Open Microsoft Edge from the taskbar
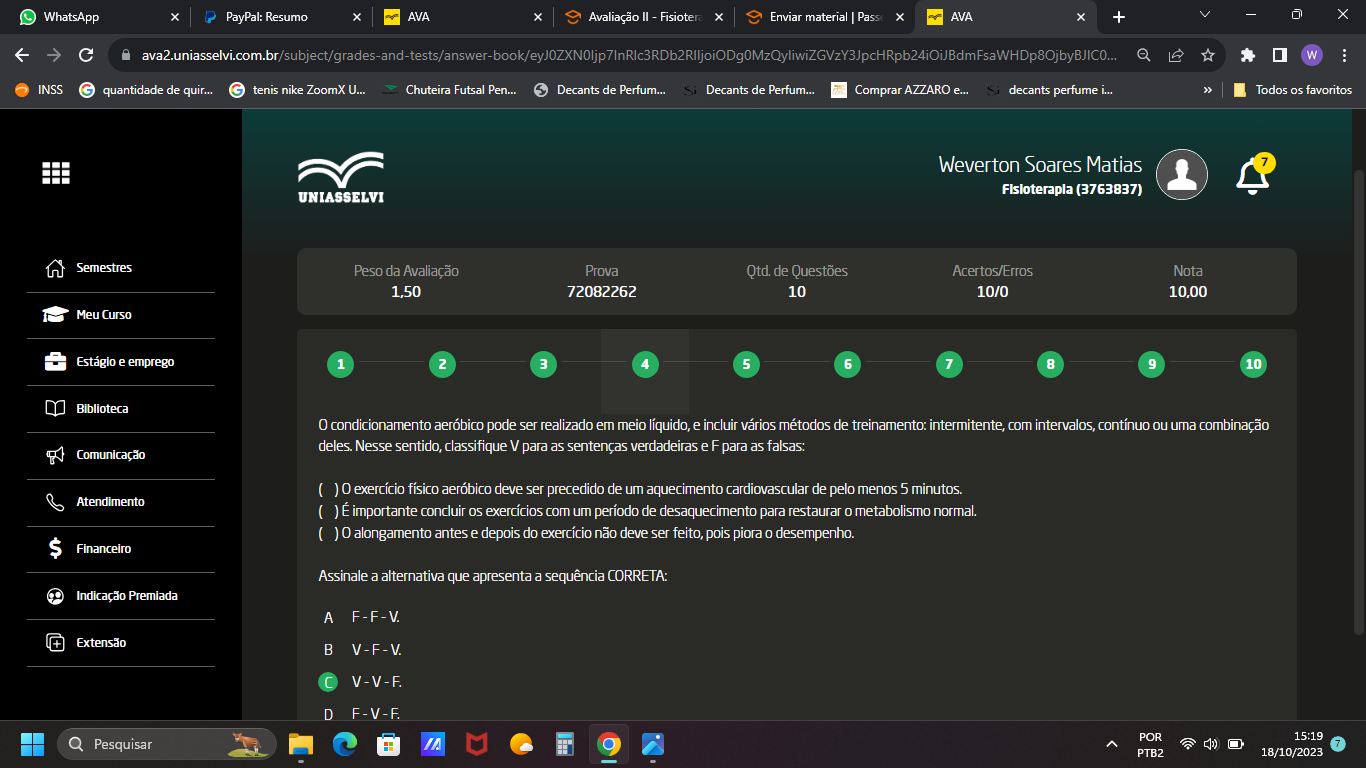The image size is (1366, 768). click(x=344, y=744)
